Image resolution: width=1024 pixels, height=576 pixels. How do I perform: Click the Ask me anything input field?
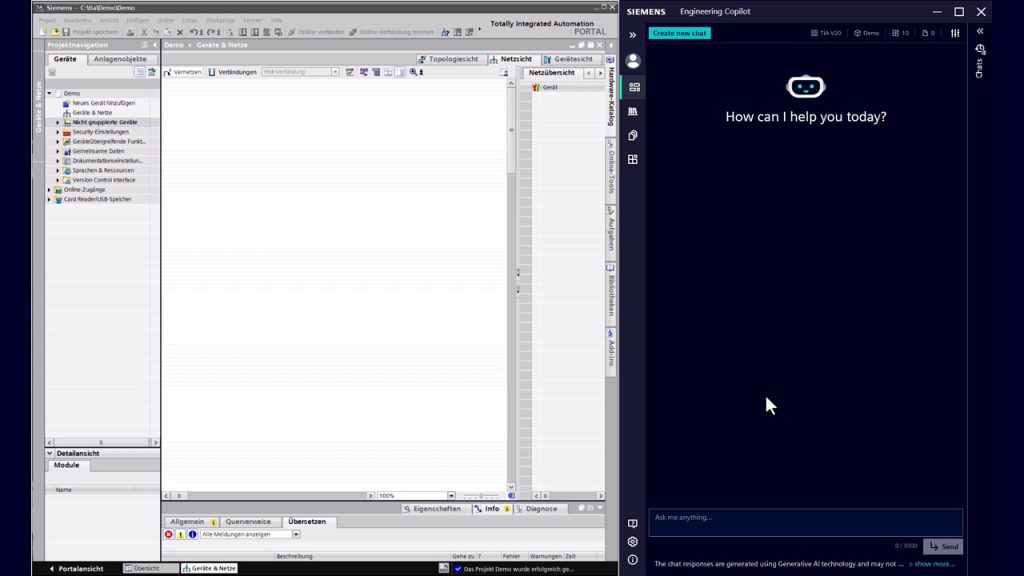(805, 518)
